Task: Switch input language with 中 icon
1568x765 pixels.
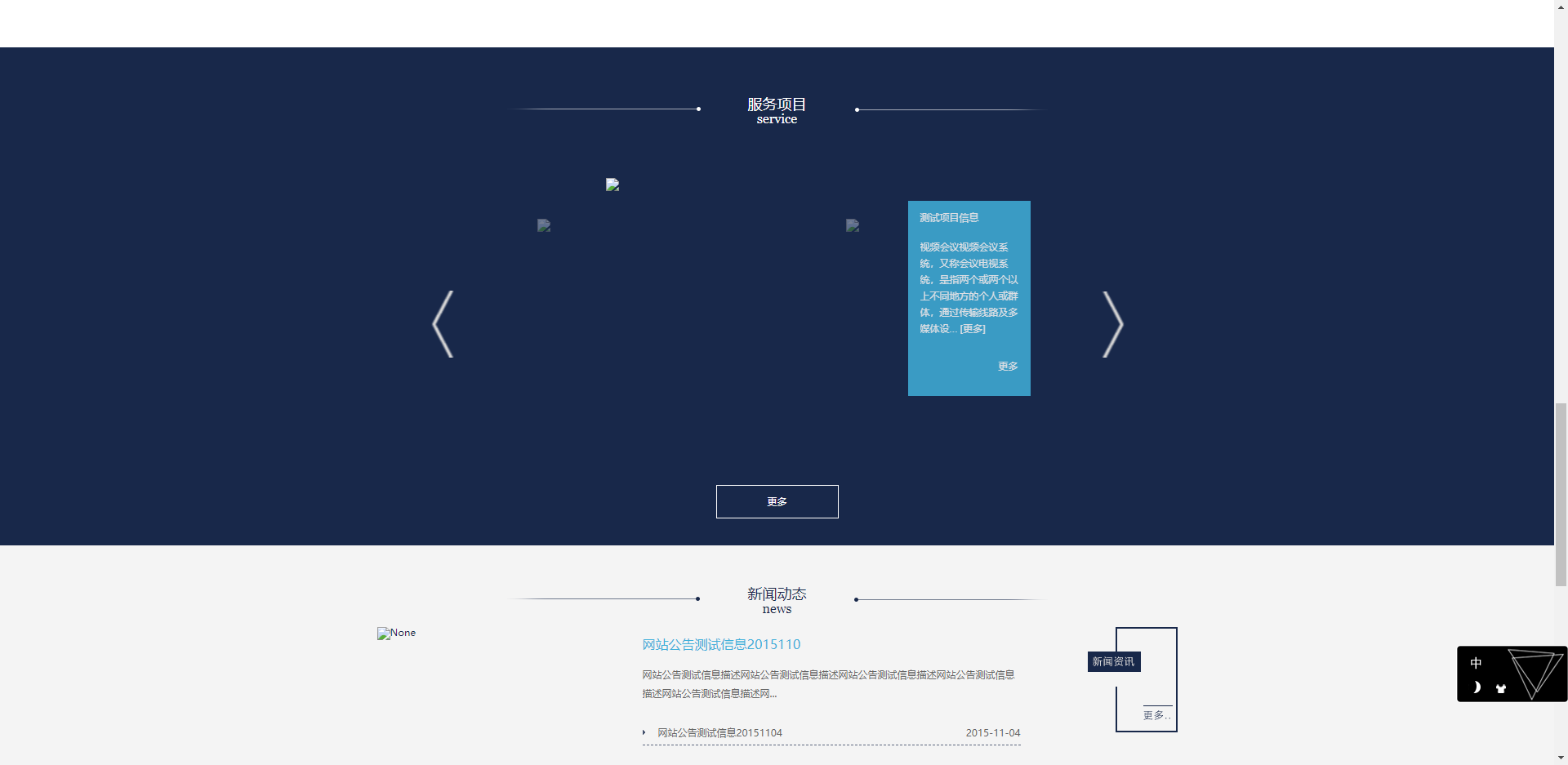Action: tap(1476, 663)
